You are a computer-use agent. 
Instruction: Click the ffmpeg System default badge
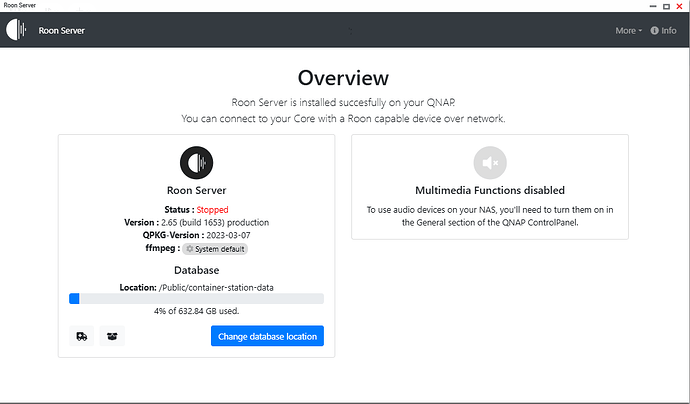click(215, 249)
